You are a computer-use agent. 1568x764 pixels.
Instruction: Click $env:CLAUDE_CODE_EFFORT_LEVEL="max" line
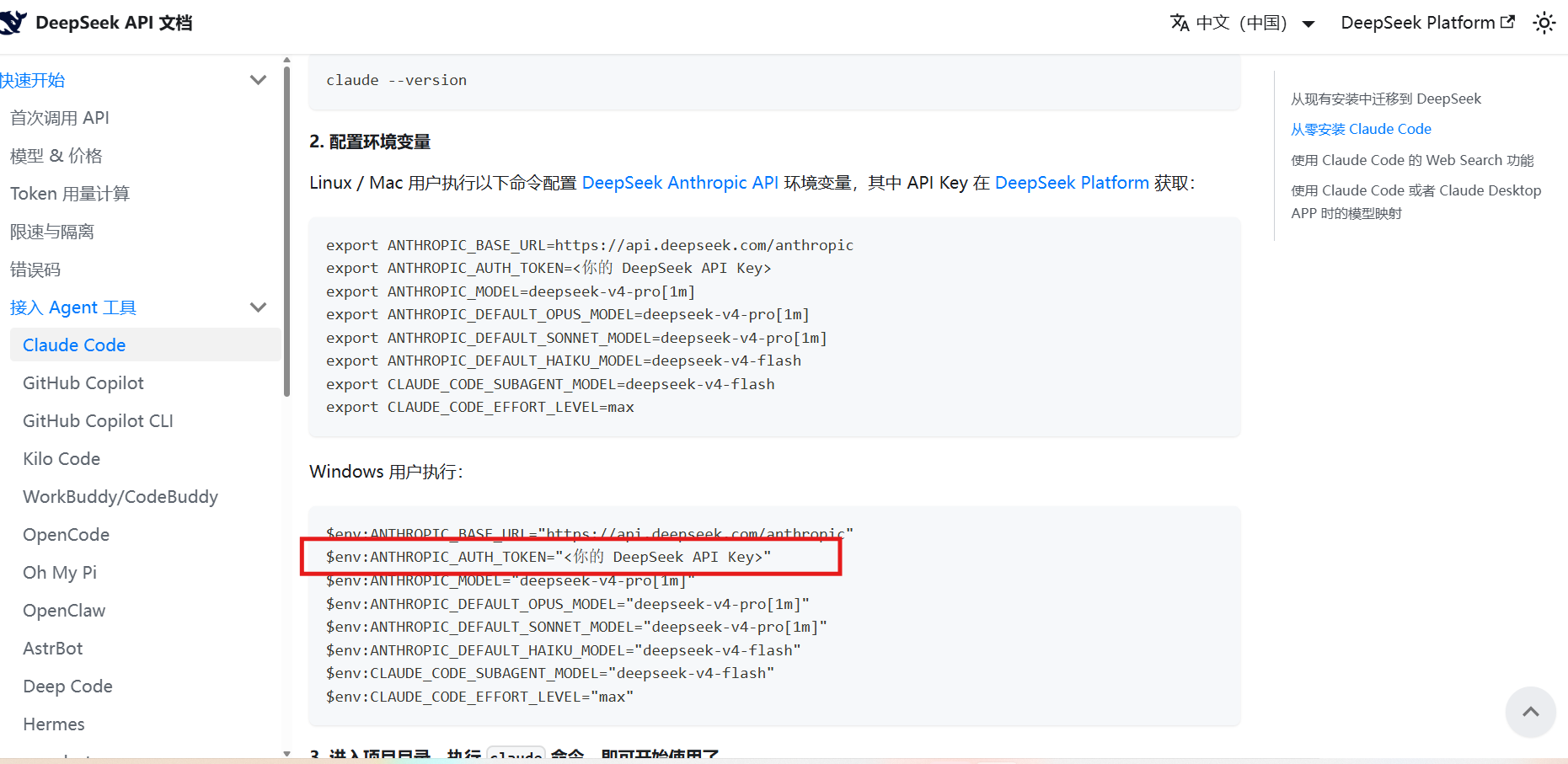(480, 697)
